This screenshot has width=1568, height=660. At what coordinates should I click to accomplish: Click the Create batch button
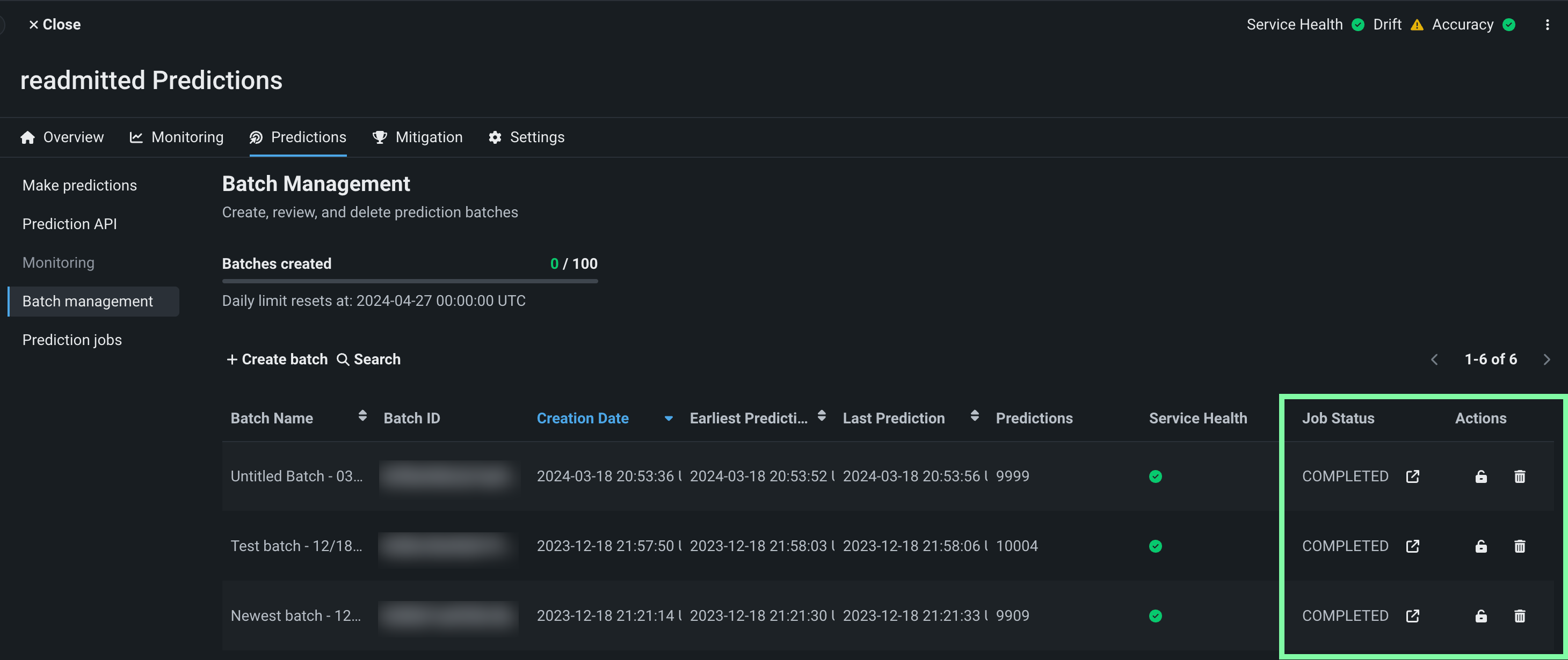[277, 360]
